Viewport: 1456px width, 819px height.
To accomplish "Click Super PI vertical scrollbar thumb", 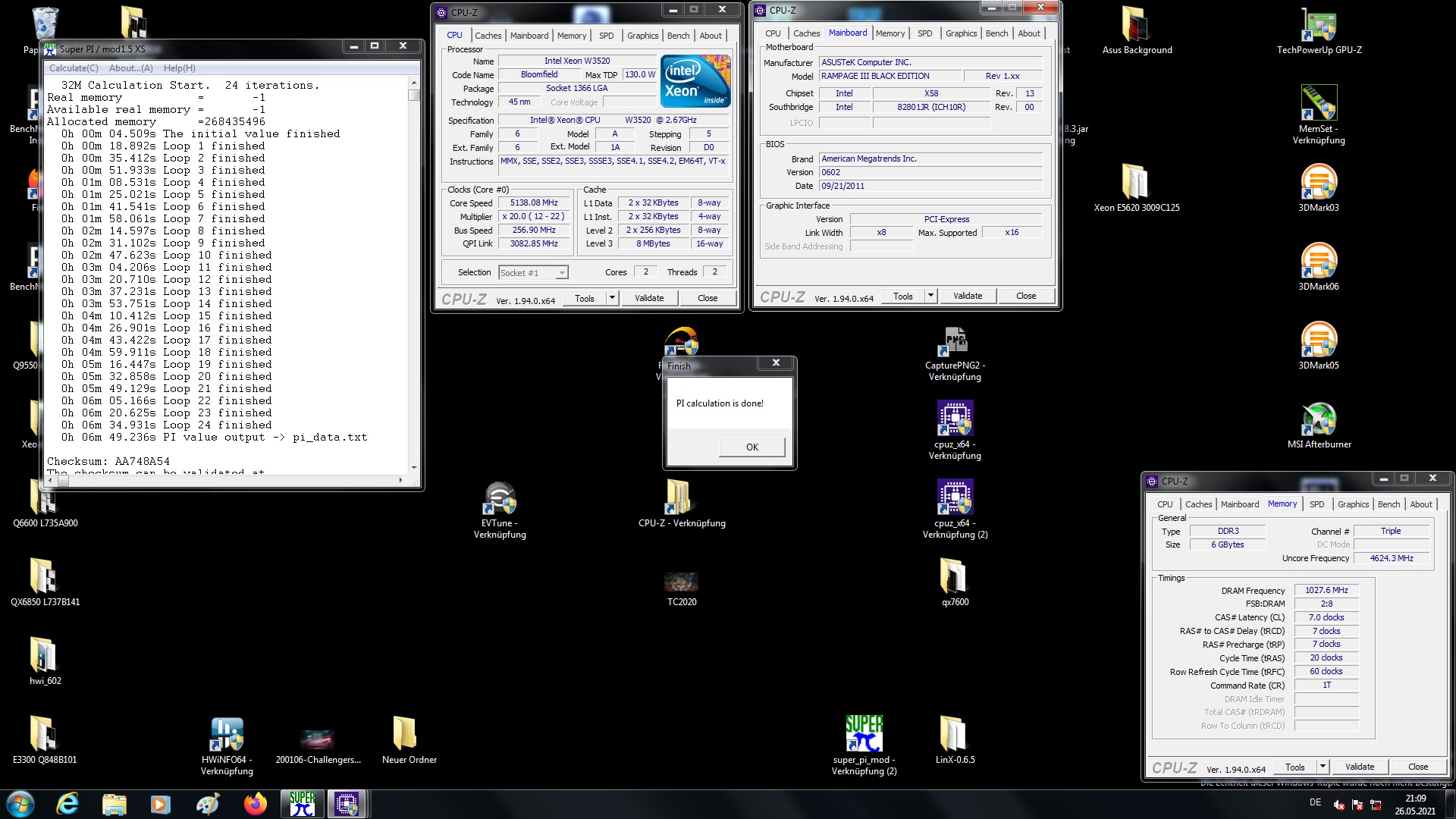I will [x=413, y=96].
